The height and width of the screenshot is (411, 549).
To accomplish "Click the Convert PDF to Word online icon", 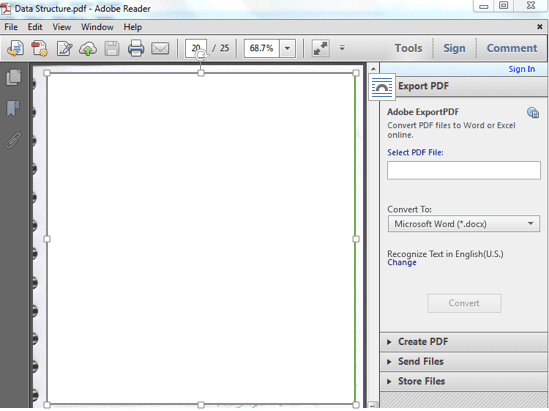I will pos(15,48).
